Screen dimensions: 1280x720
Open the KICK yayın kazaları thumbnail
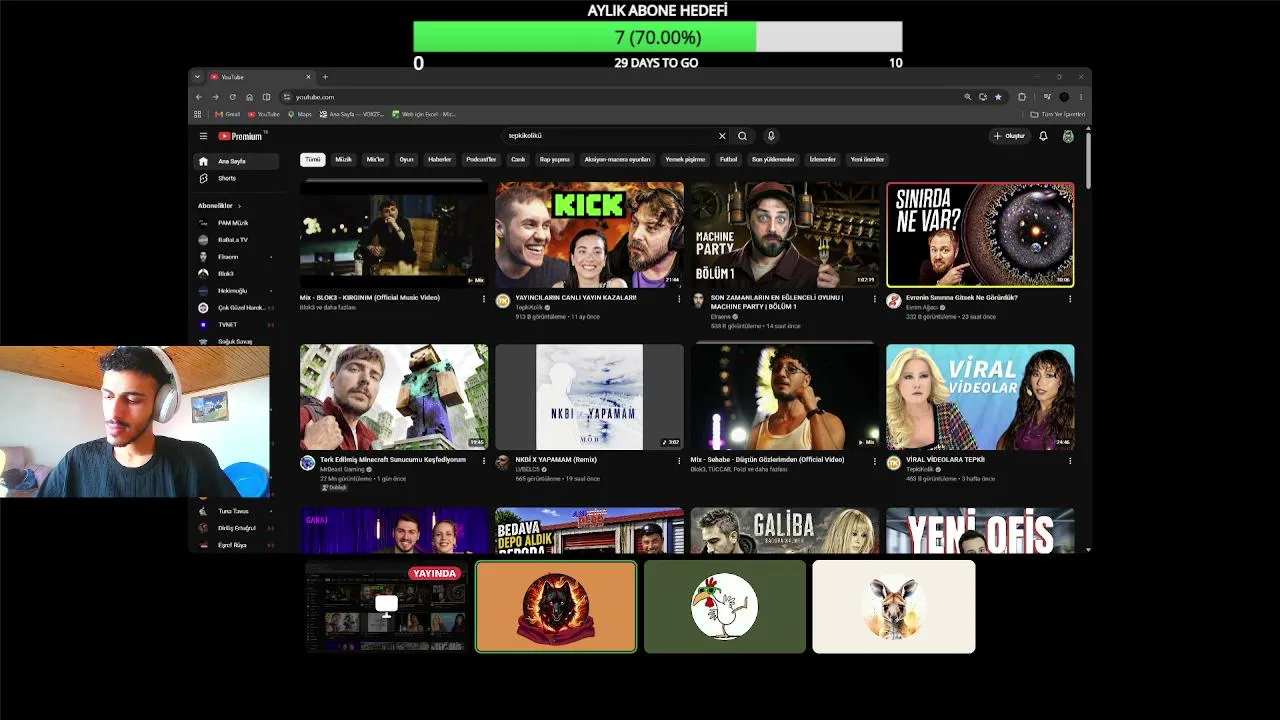click(590, 234)
